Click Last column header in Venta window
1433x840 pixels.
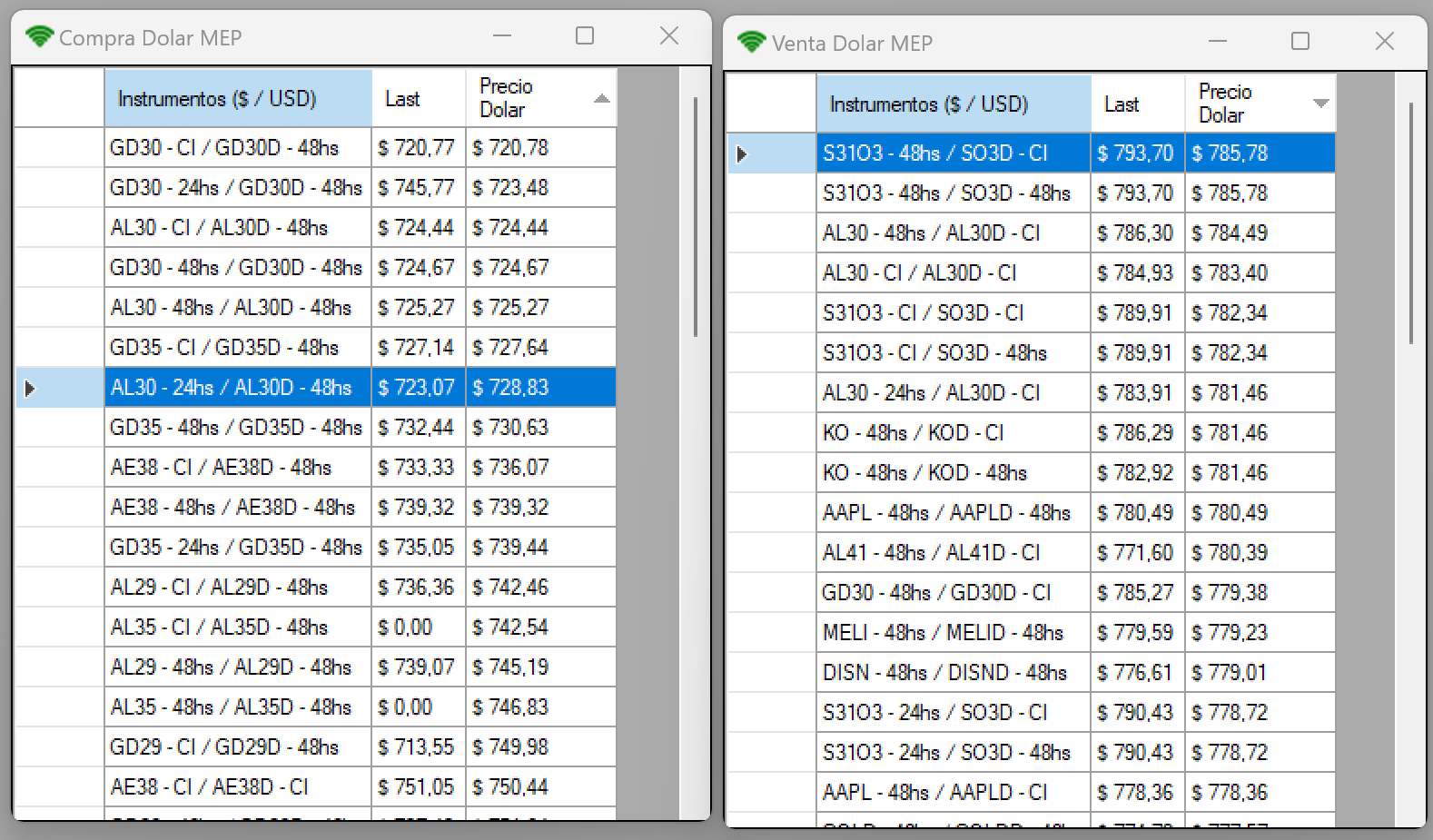point(1138,104)
